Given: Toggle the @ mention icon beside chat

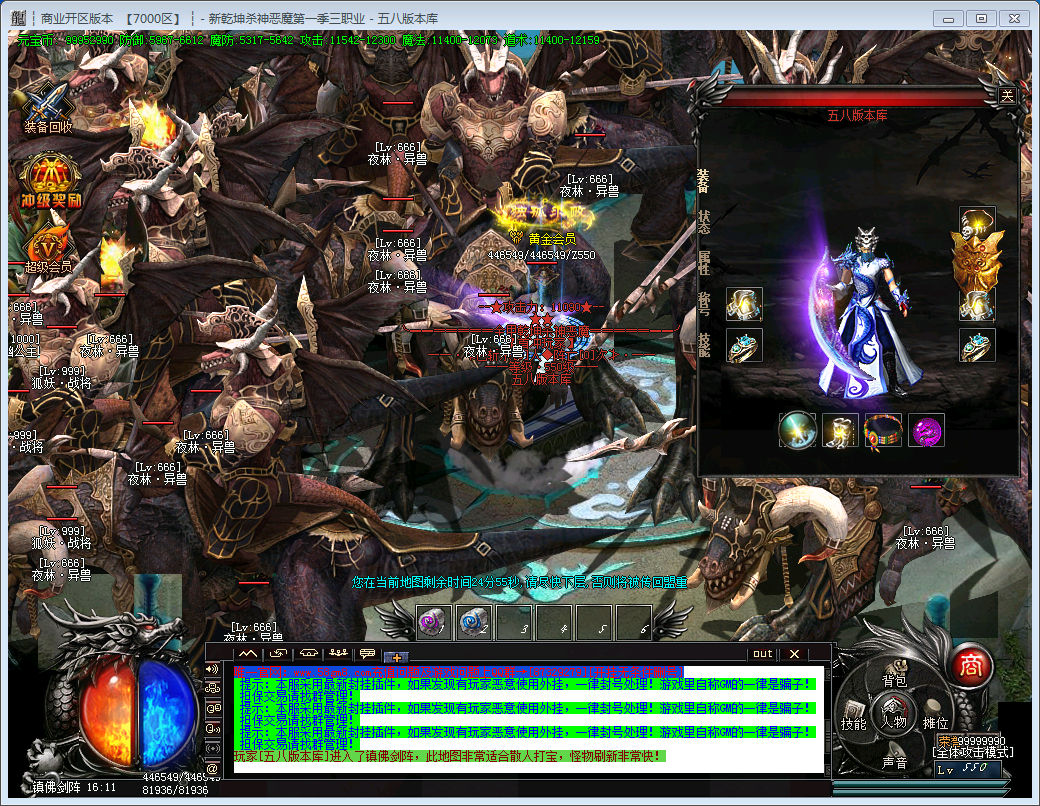Looking at the screenshot, I should click(213, 768).
